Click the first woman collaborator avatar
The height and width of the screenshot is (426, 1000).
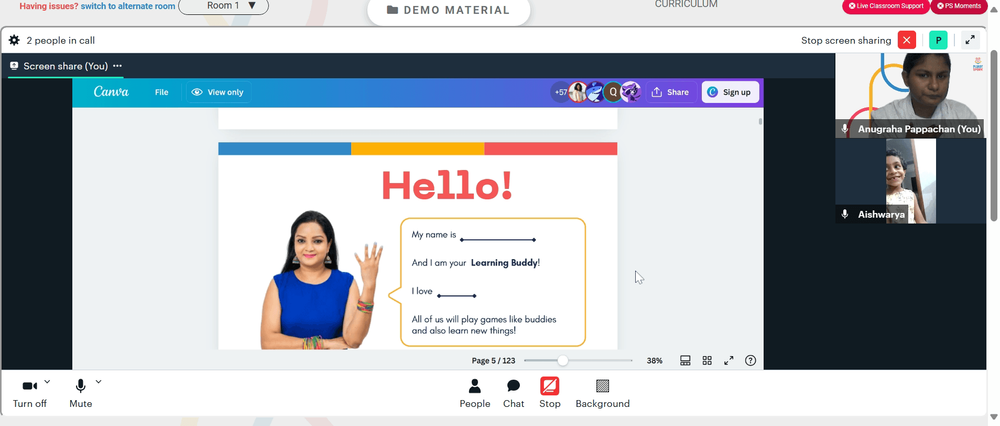[578, 92]
